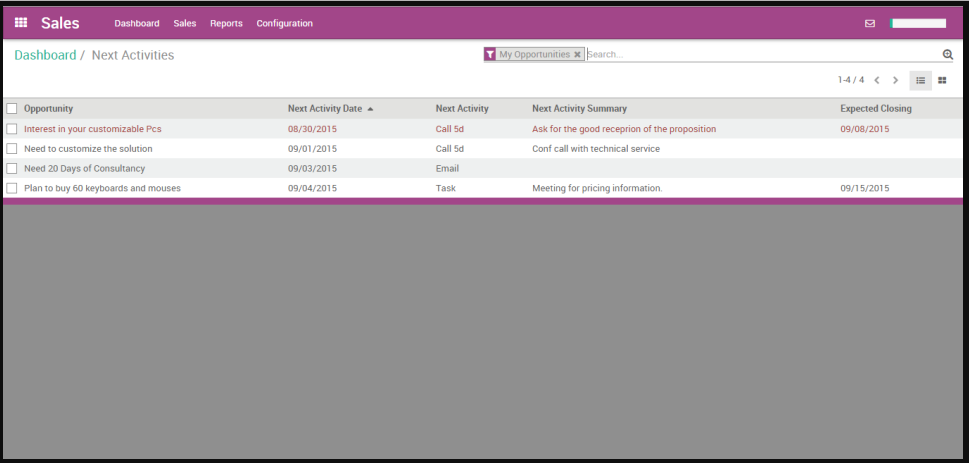Remove the My Opportunities filter

[x=577, y=54]
